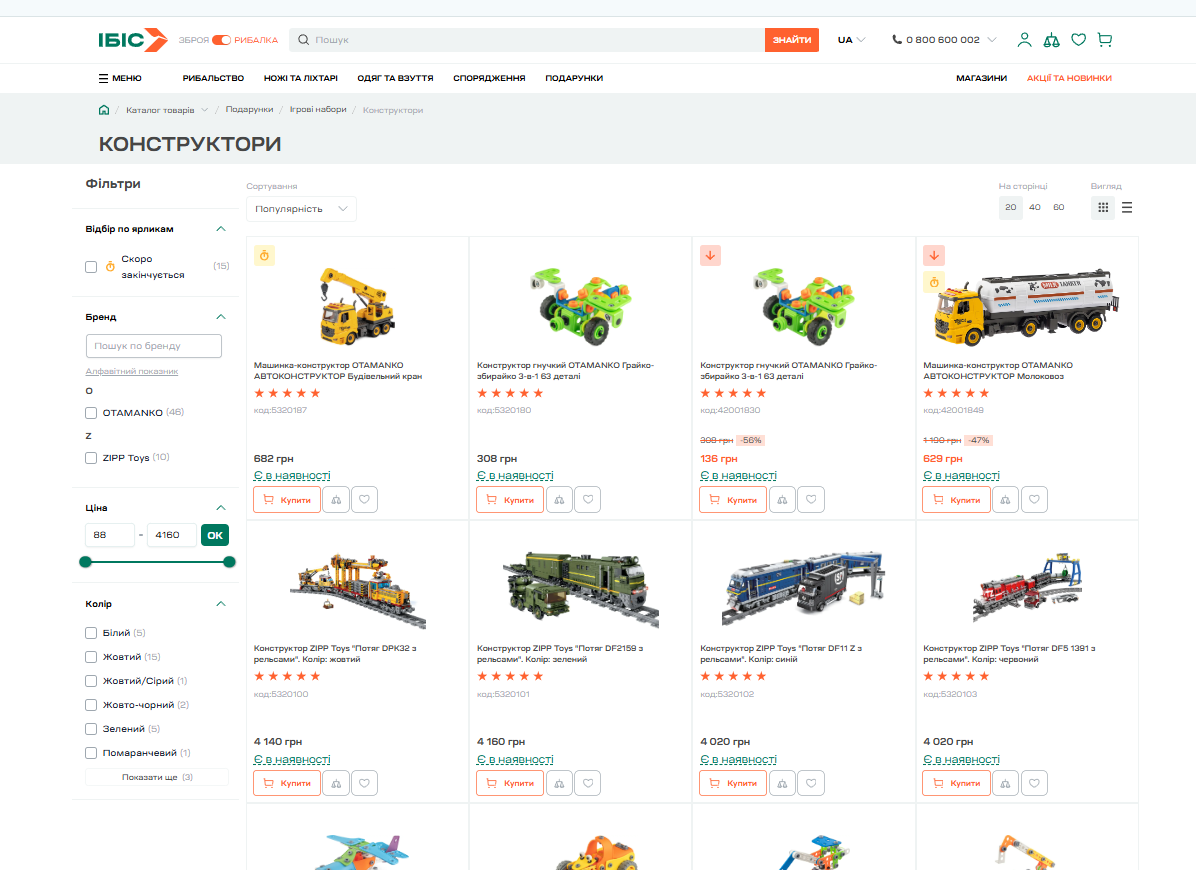Open АКЦІЇ ТА НОВИНКИ link
The height and width of the screenshot is (870, 1196).
[x=1069, y=78]
